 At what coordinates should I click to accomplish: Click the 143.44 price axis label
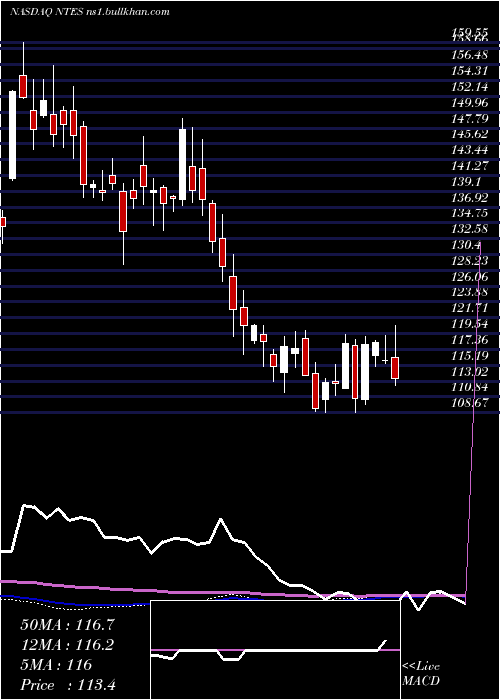(x=471, y=150)
